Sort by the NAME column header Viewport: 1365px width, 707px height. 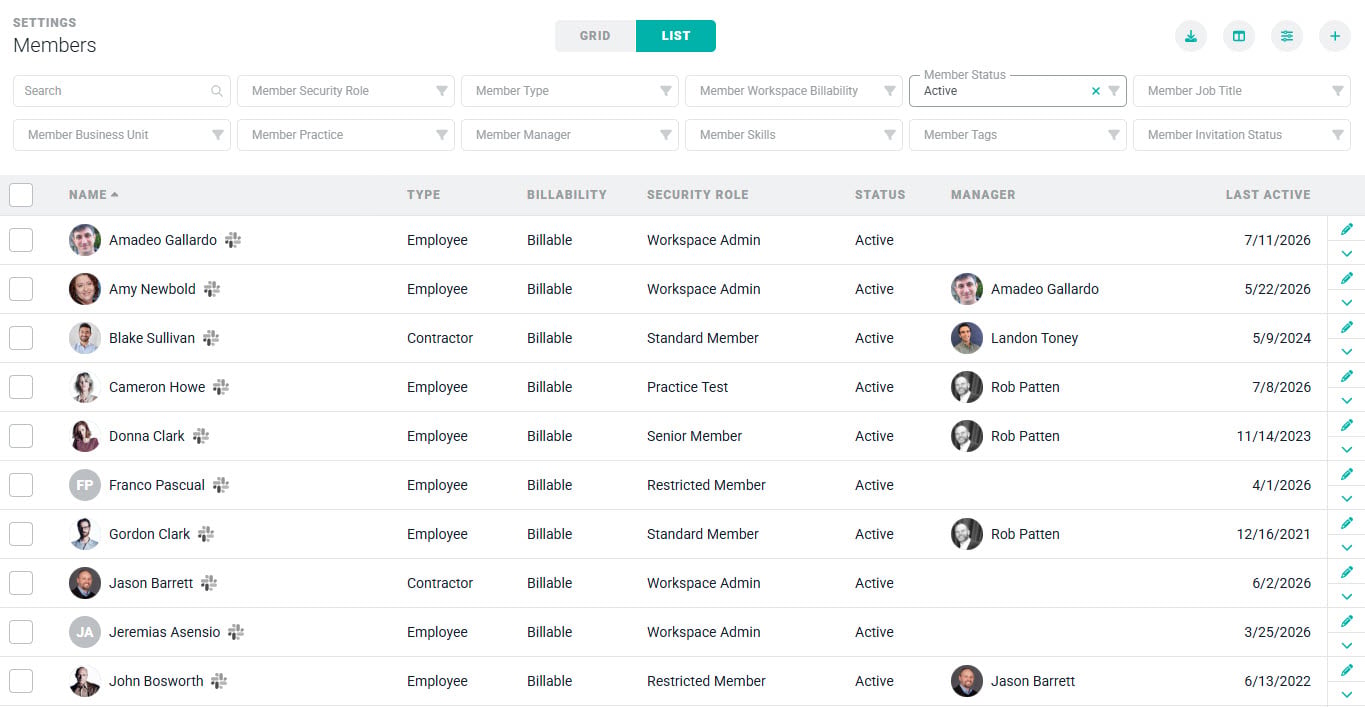(x=94, y=195)
